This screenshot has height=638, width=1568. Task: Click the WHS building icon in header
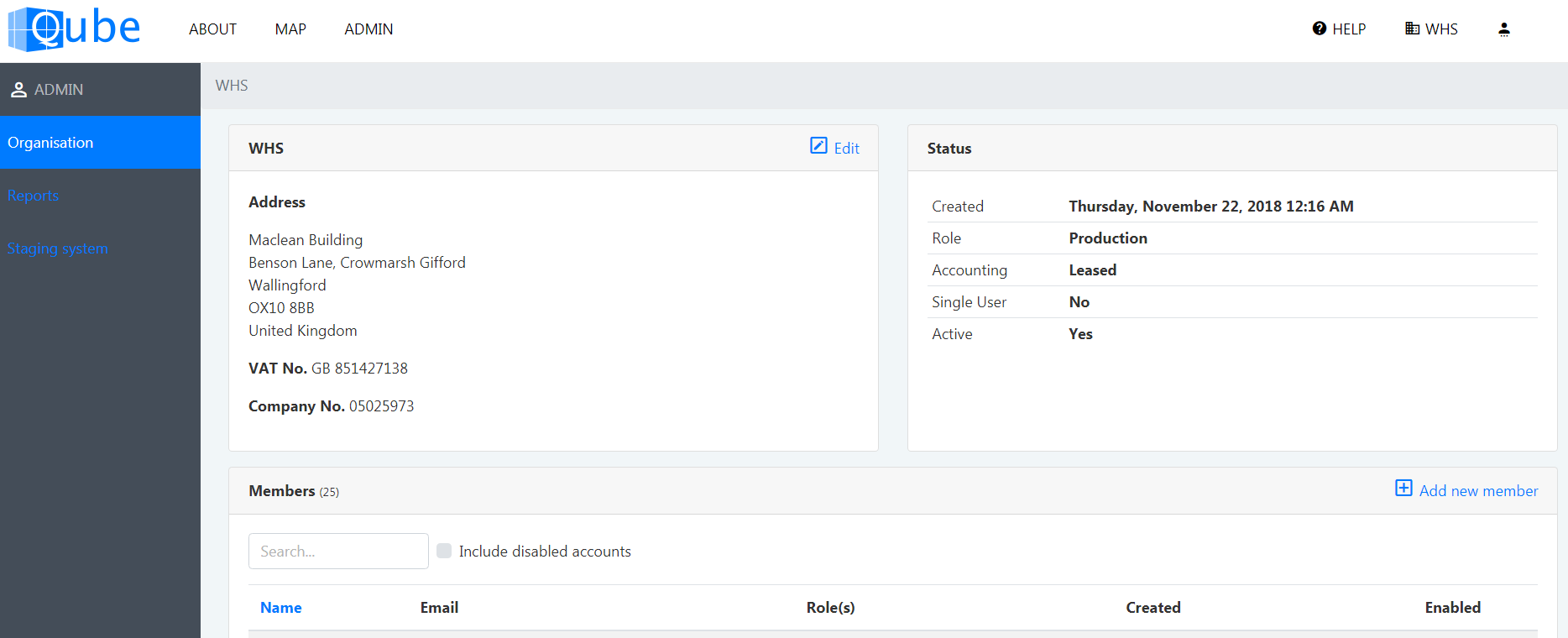click(x=1412, y=29)
